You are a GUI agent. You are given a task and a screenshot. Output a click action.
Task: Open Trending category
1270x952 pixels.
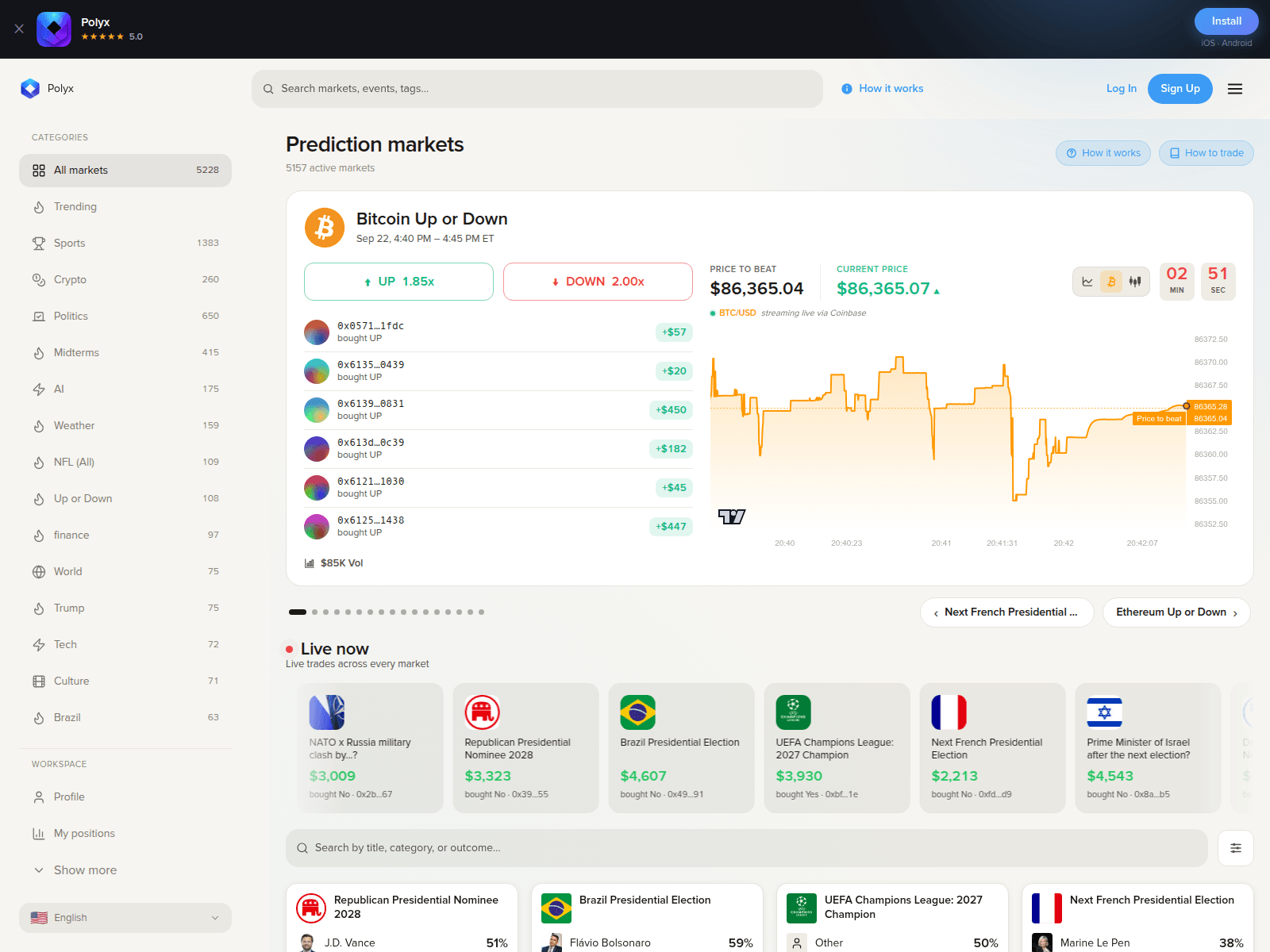pyautogui.click(x=125, y=207)
